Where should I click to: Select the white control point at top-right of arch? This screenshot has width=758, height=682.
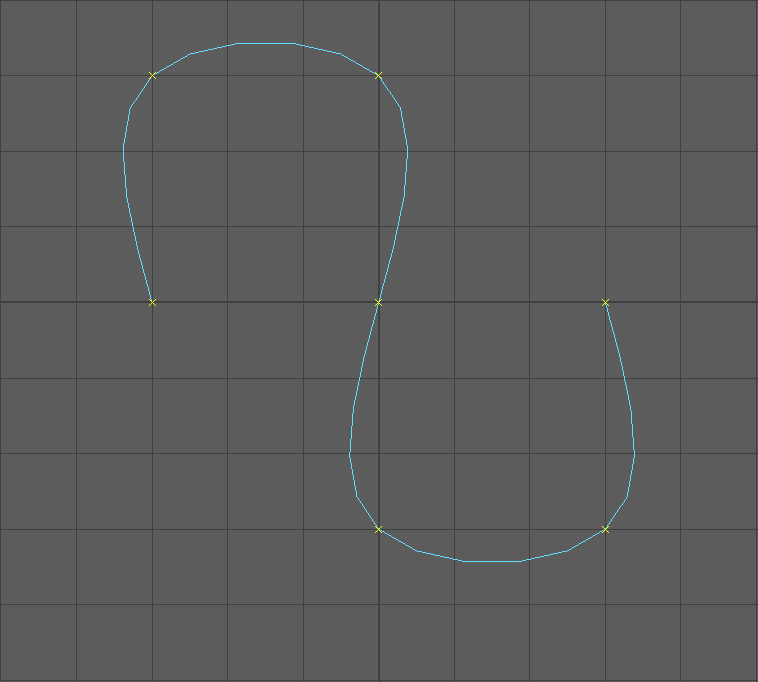click(378, 75)
